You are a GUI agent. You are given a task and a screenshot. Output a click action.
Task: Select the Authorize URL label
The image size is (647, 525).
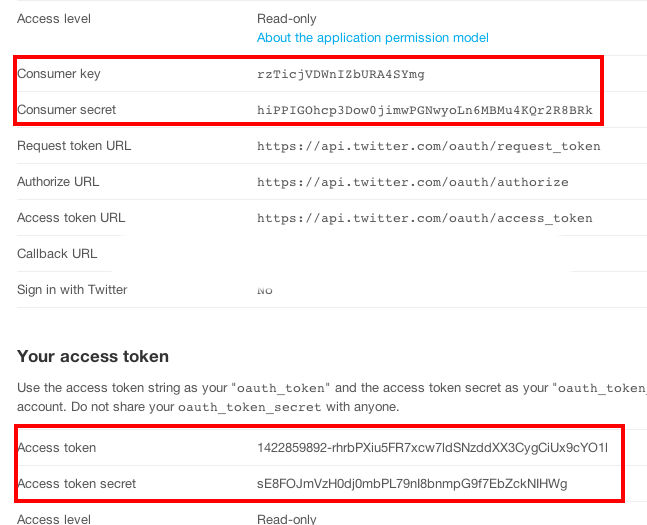click(58, 182)
